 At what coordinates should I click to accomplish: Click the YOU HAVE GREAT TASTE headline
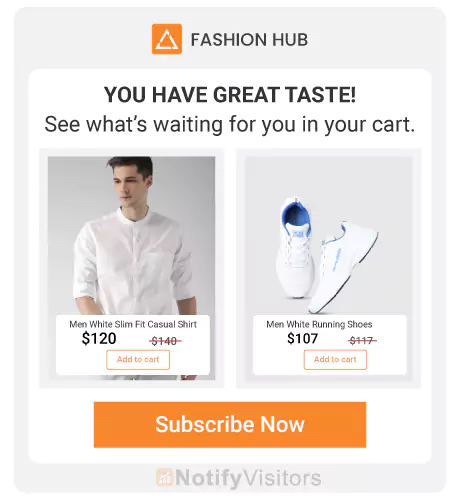pyautogui.click(x=230, y=95)
